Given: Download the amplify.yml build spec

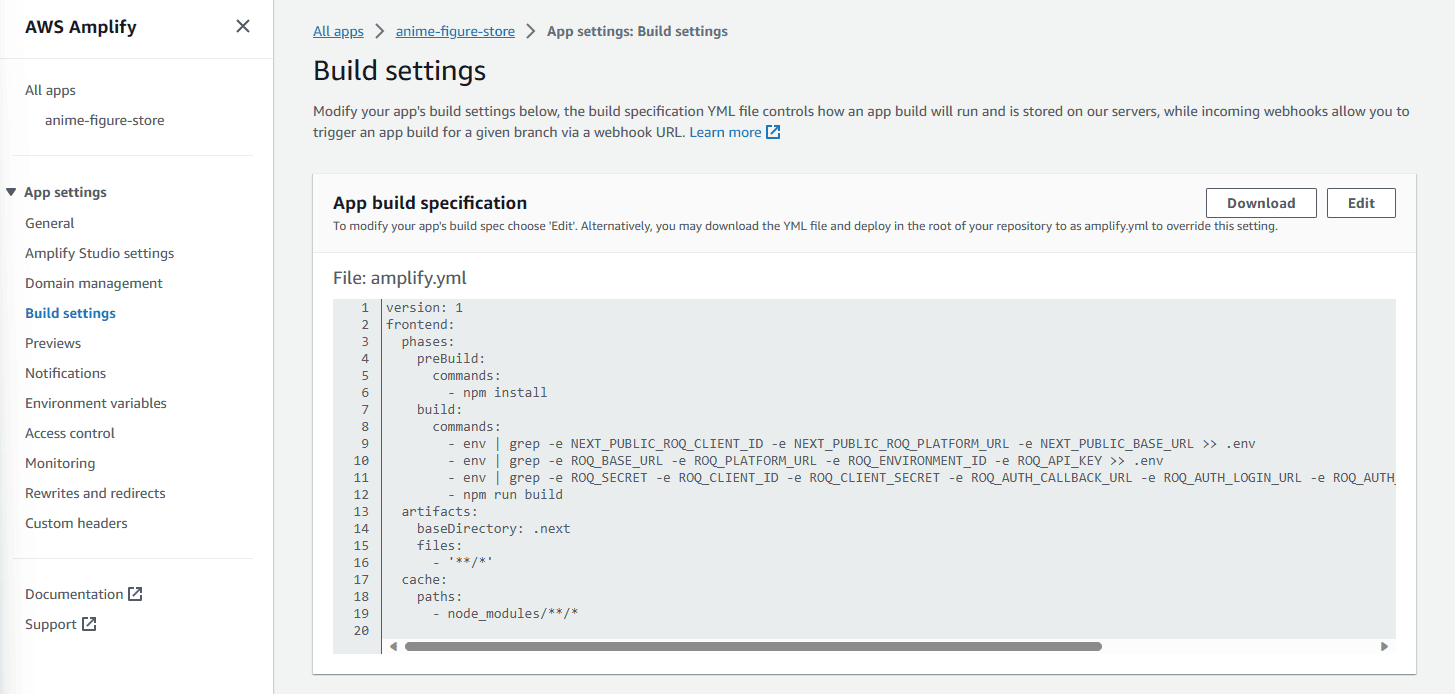Looking at the screenshot, I should pos(1261,203).
